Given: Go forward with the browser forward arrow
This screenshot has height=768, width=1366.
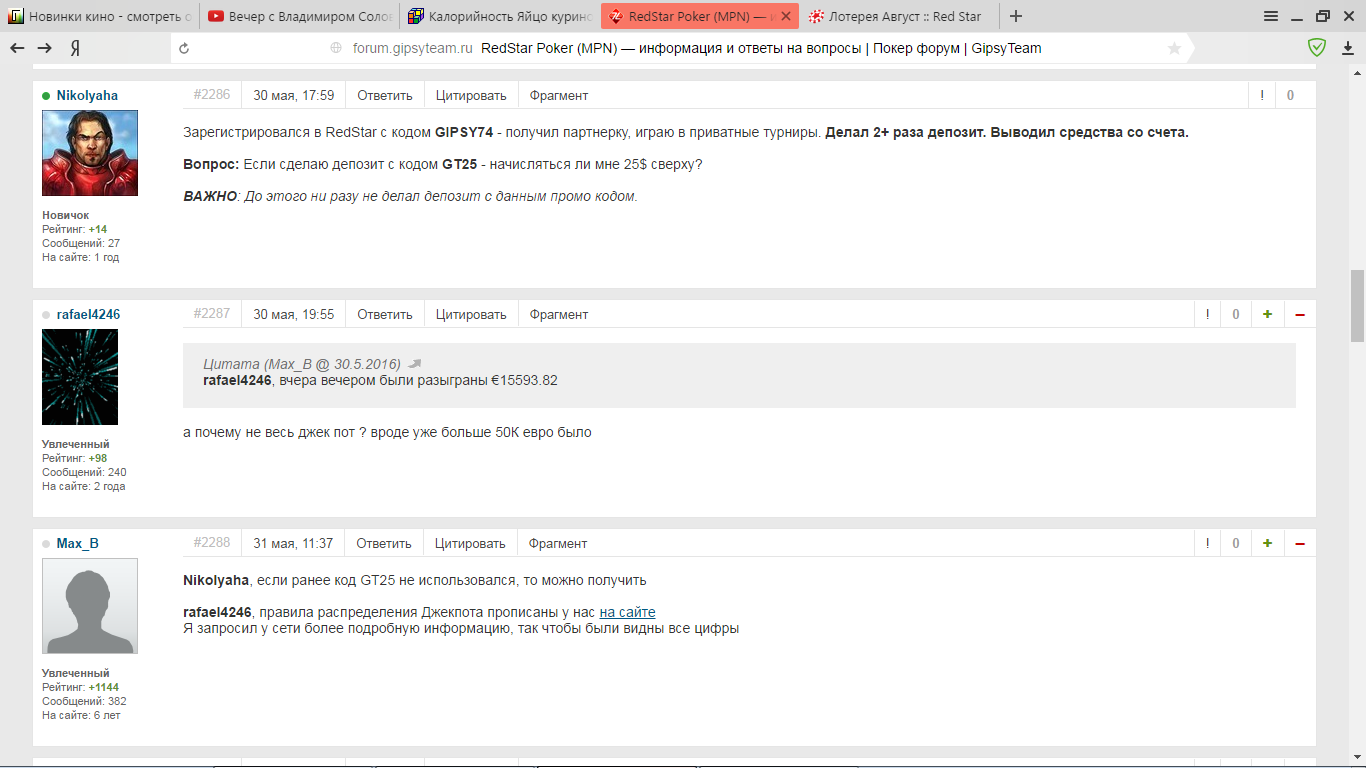Looking at the screenshot, I should coord(45,48).
